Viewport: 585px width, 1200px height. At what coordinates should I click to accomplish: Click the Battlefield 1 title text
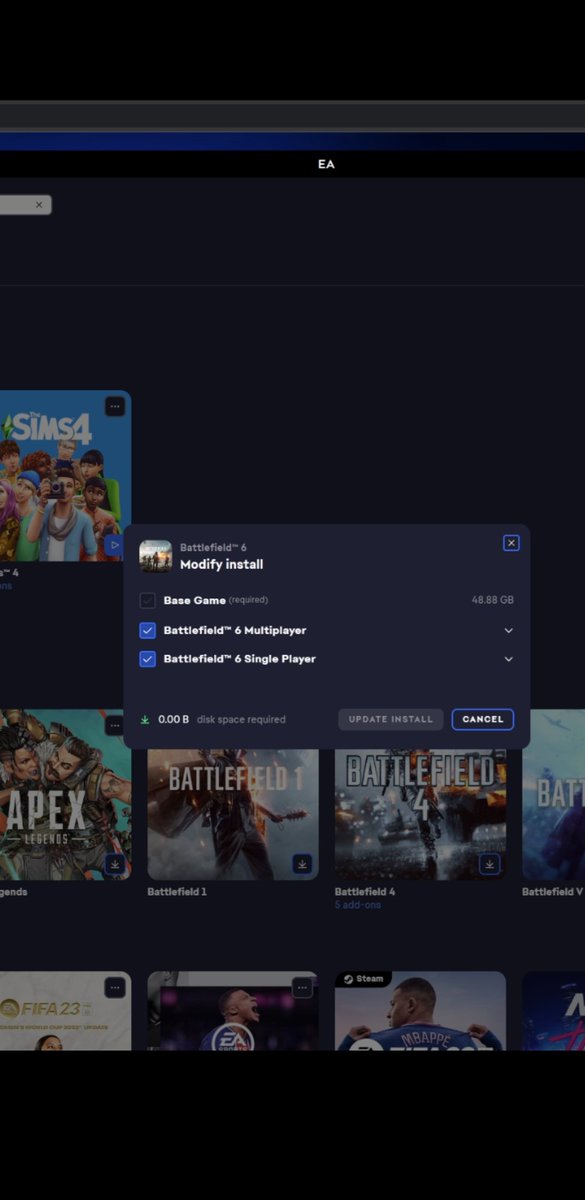177,891
